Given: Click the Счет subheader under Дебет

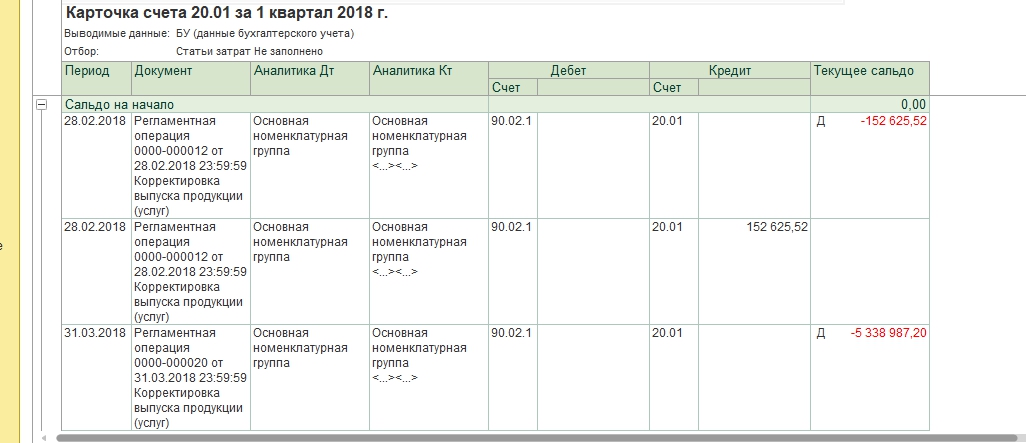Looking at the screenshot, I should (x=513, y=87).
